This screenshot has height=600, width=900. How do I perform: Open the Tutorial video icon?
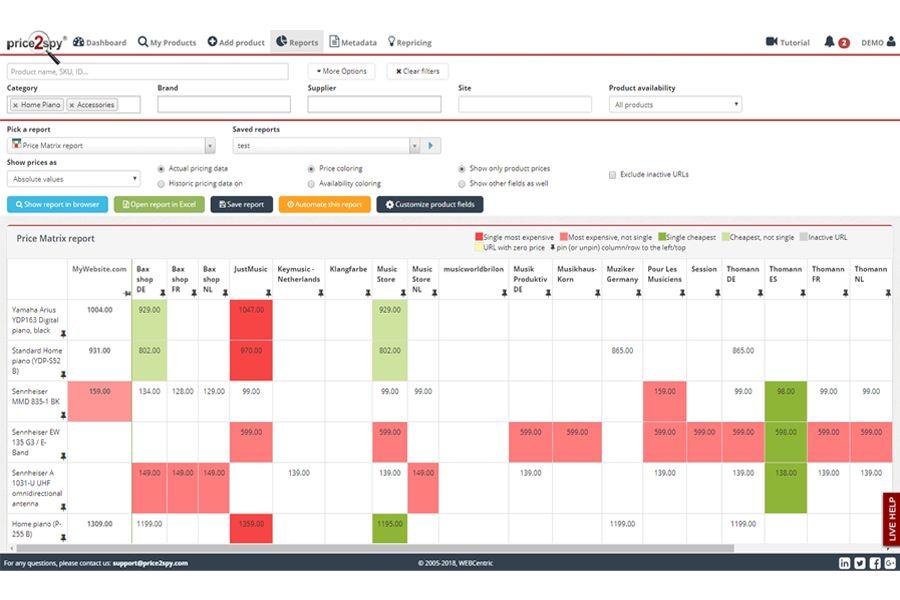click(771, 41)
